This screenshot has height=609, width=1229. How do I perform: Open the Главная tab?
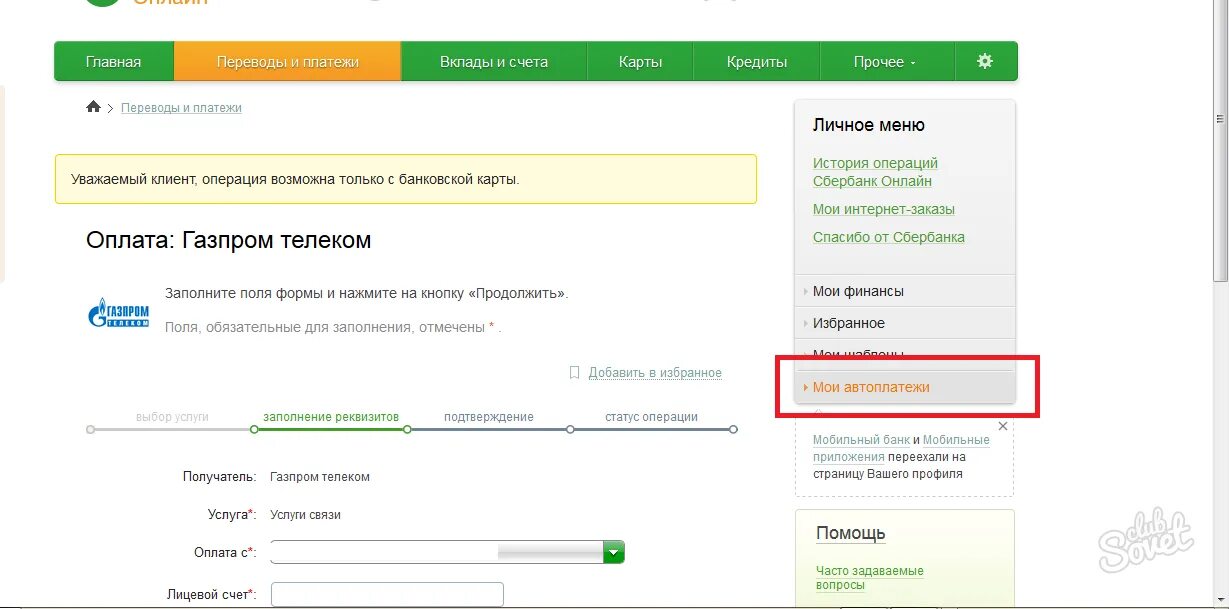[x=114, y=61]
